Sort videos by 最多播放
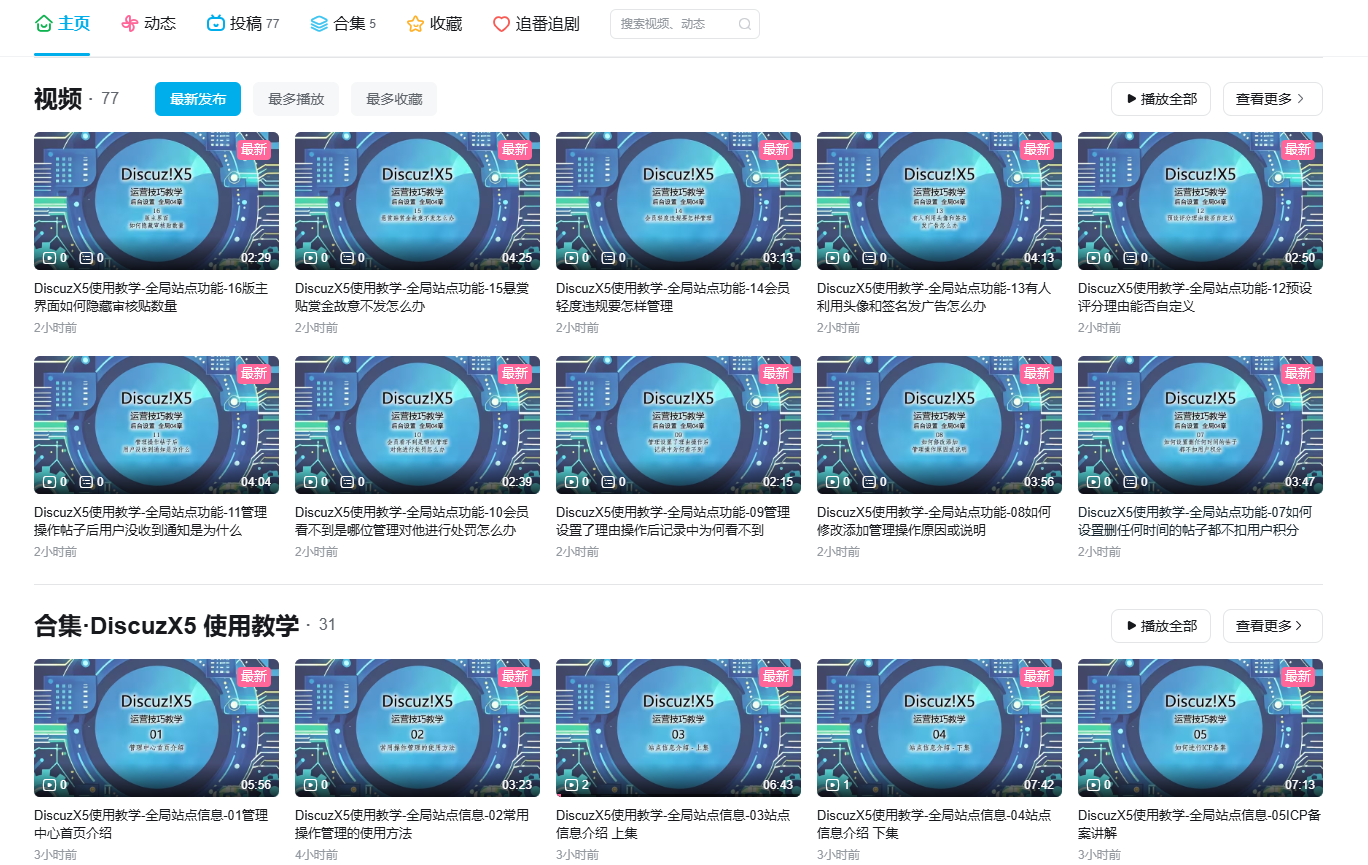 pos(296,99)
